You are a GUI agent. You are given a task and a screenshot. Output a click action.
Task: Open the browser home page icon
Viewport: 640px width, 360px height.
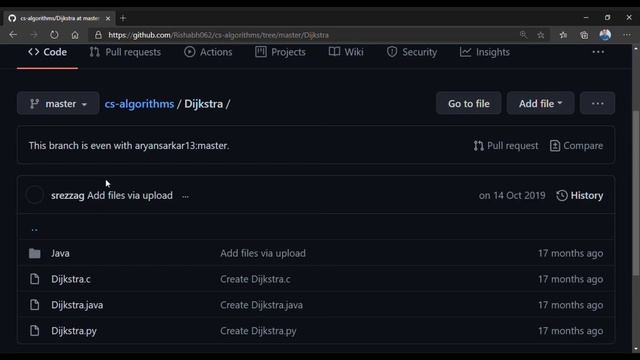(x=75, y=35)
